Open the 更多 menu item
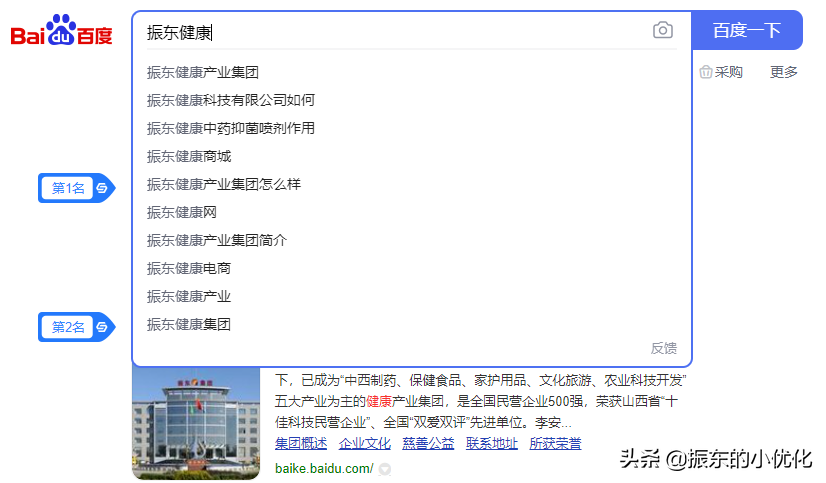The height and width of the screenshot is (483, 826). pos(784,72)
